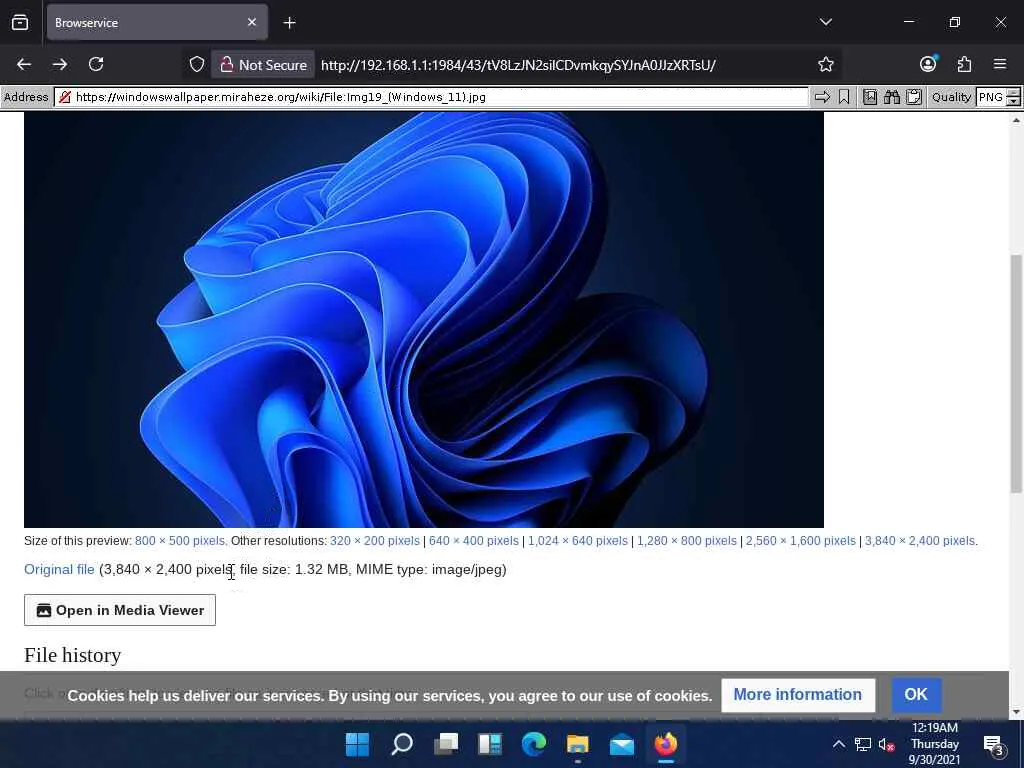Click the Browservice Go arrow icon

coord(822,97)
